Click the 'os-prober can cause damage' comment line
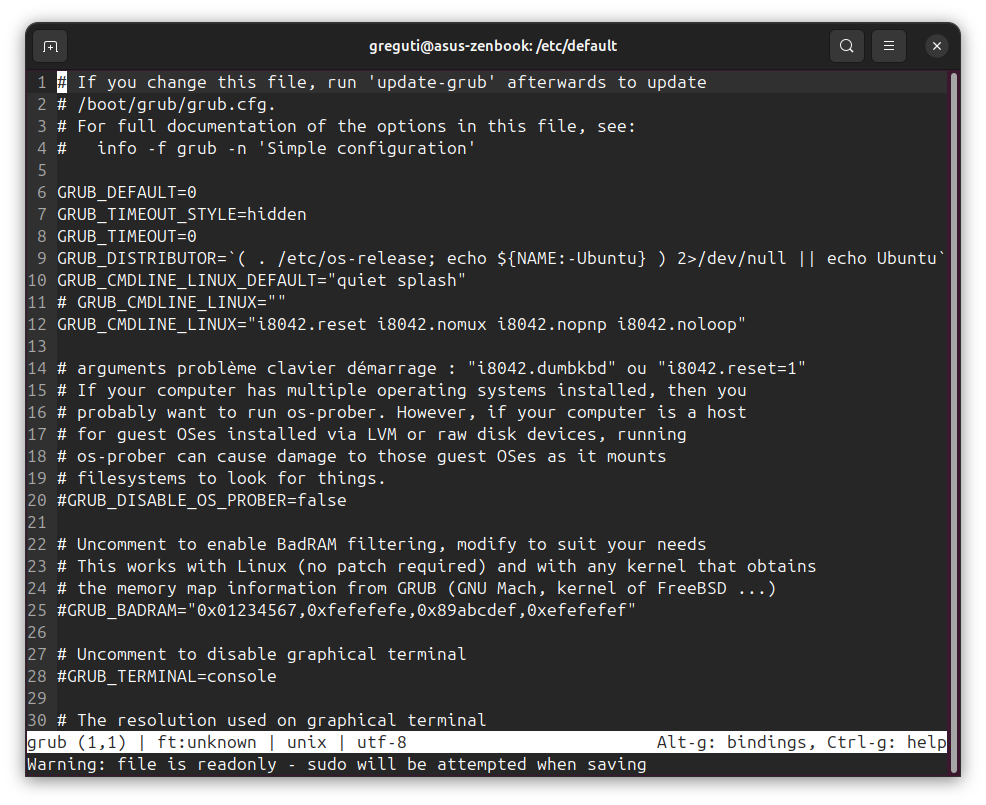 tap(362, 457)
